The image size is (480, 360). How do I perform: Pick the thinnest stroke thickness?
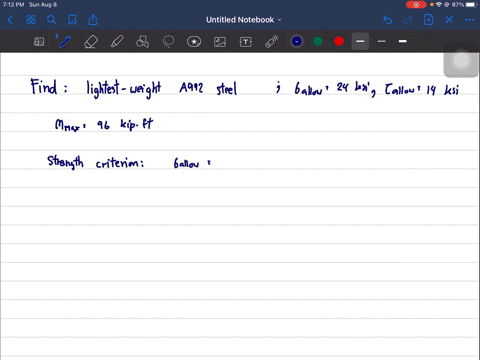coord(382,41)
